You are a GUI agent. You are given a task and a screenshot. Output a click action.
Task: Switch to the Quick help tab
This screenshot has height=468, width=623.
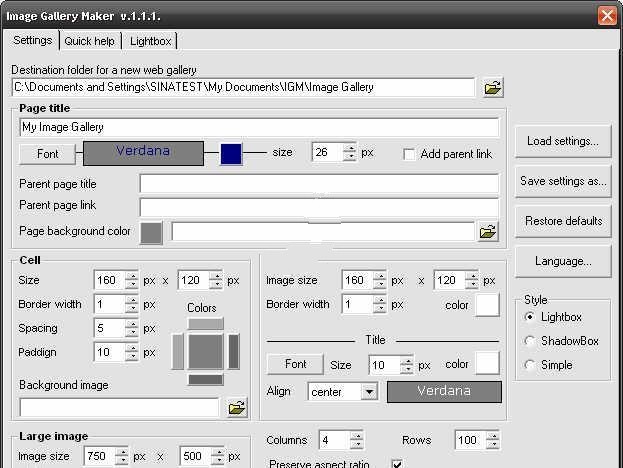[x=90, y=41]
